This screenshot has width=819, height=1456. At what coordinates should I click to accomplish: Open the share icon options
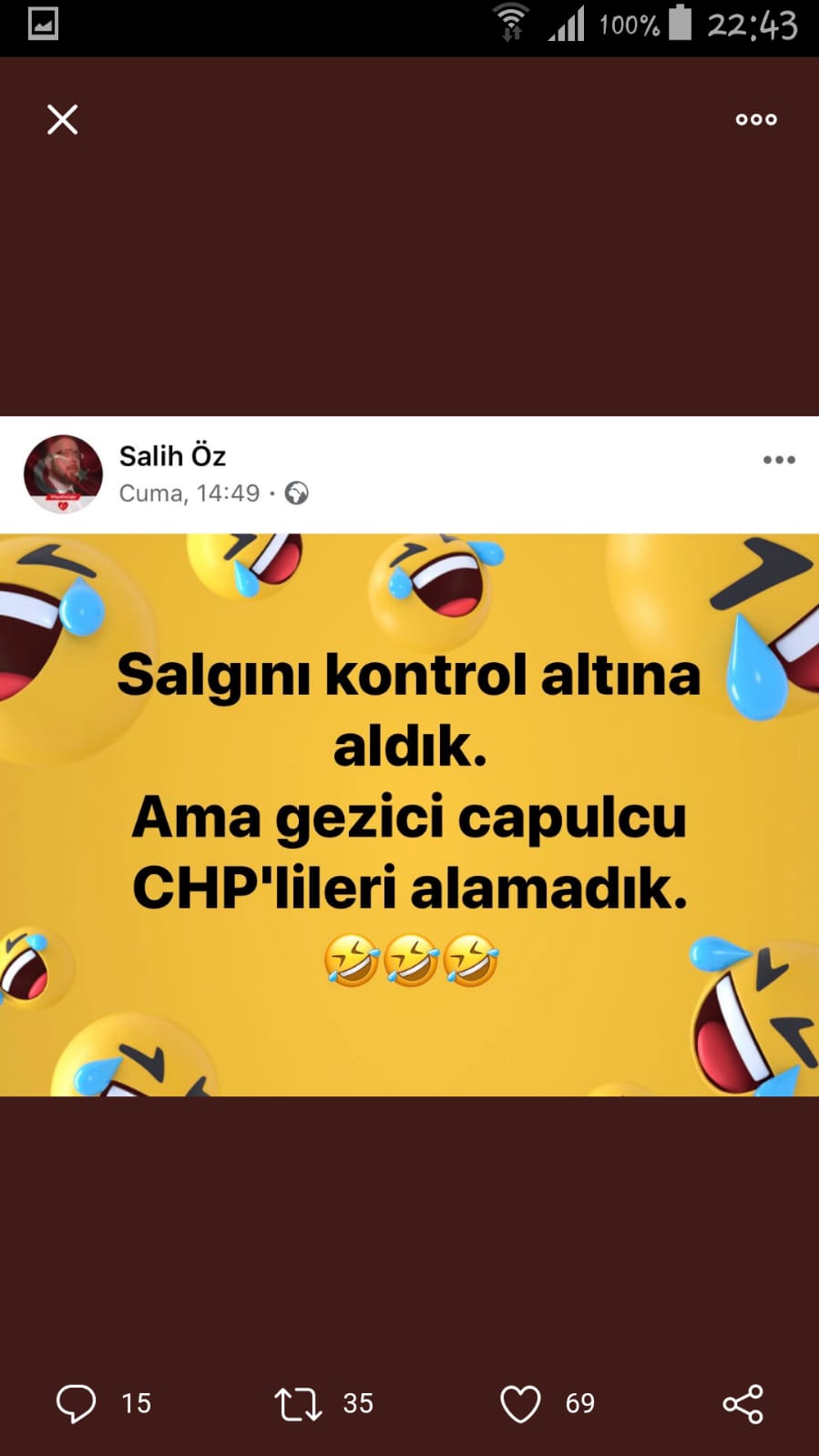point(742,1404)
